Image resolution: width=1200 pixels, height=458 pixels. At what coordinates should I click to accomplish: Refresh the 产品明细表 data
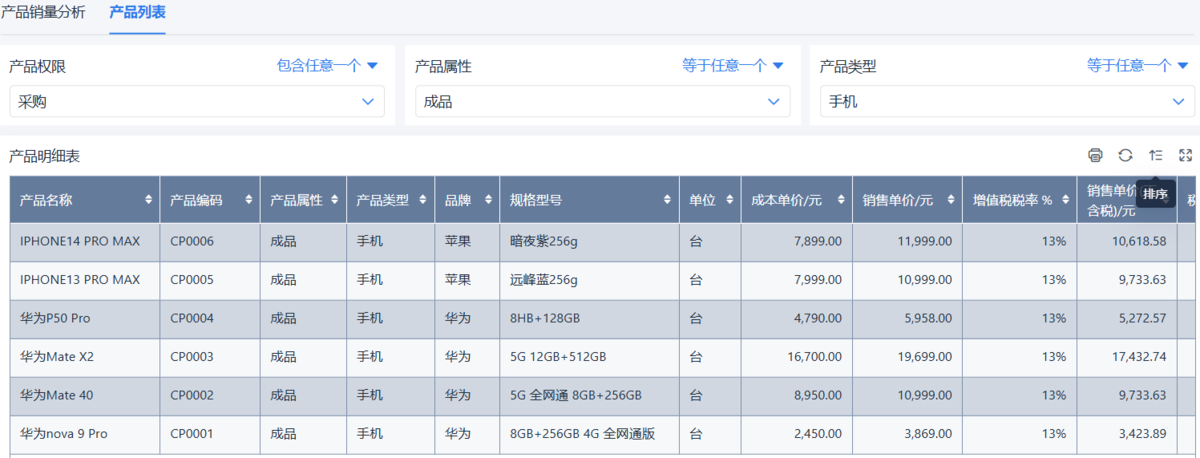pyautogui.click(x=1125, y=155)
